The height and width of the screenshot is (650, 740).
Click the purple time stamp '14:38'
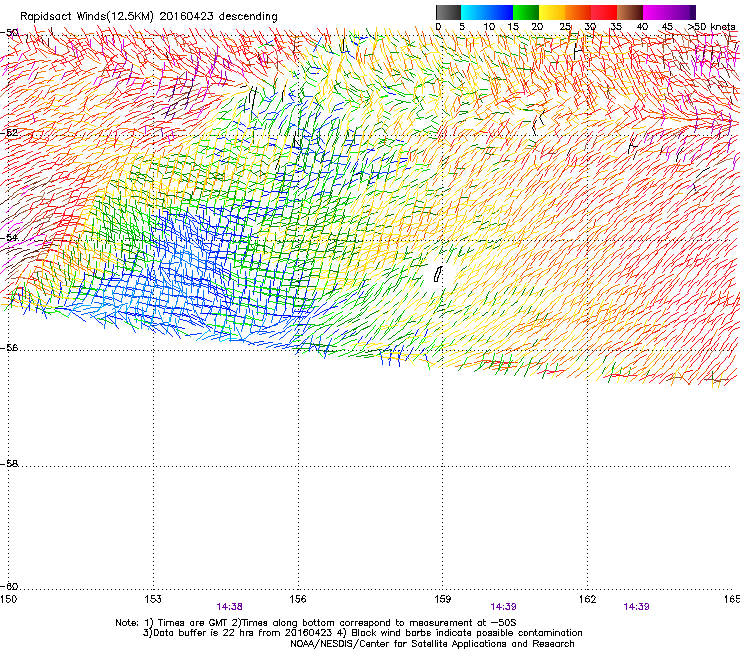tap(229, 607)
